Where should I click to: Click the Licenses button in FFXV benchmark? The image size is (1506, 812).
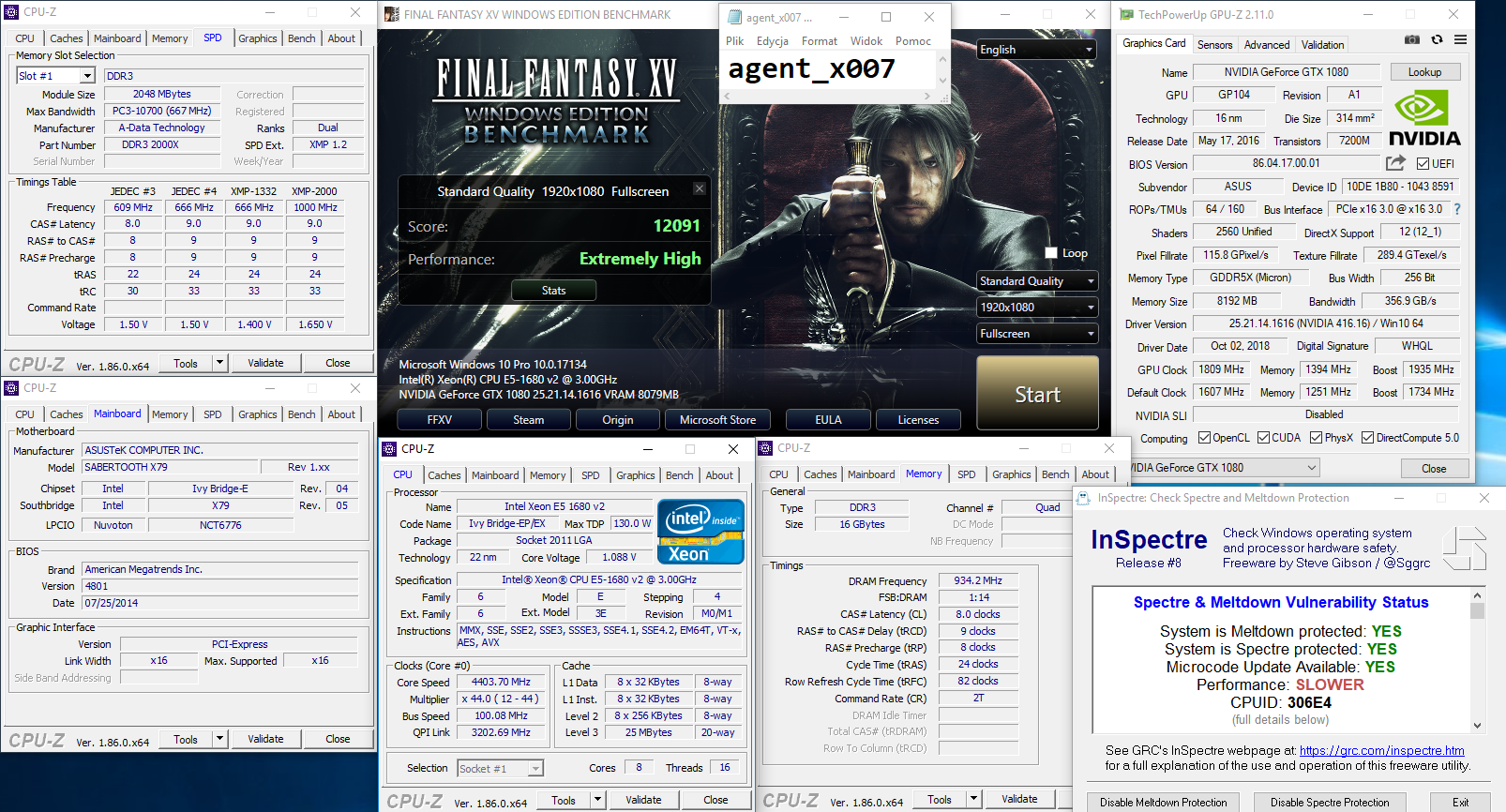tap(918, 420)
